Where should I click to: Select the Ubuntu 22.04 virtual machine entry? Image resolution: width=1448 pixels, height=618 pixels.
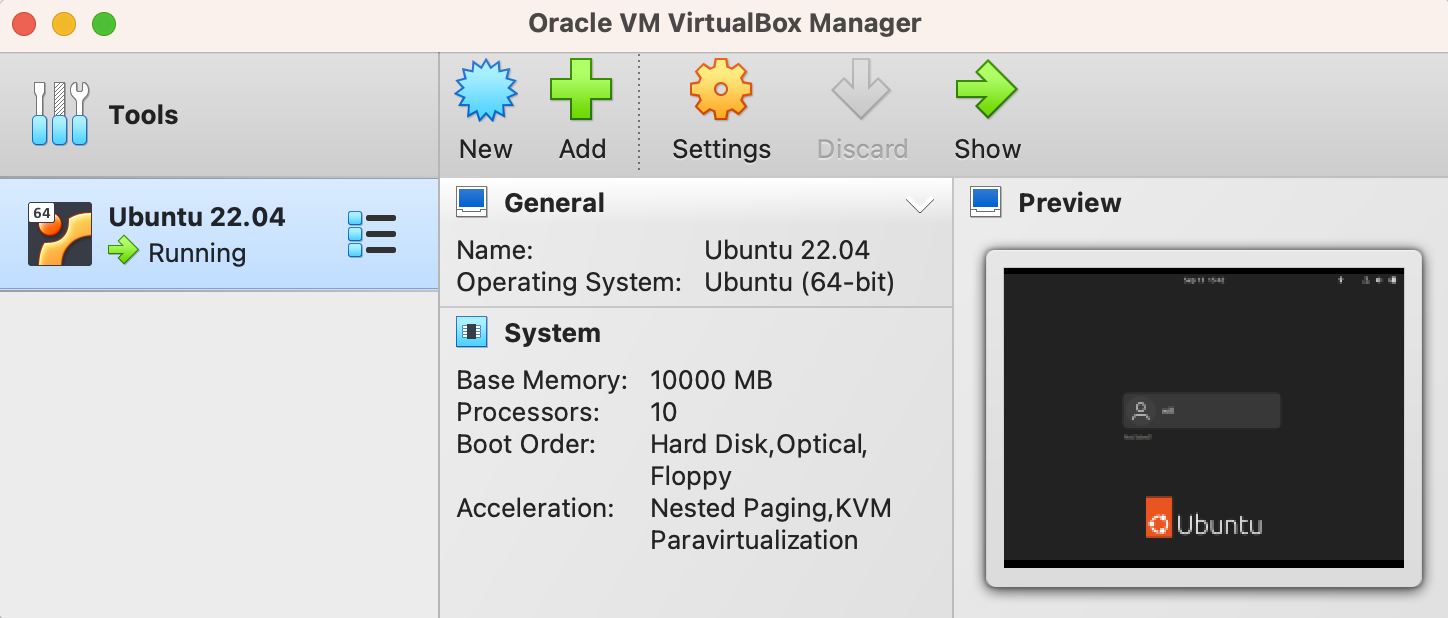point(219,235)
